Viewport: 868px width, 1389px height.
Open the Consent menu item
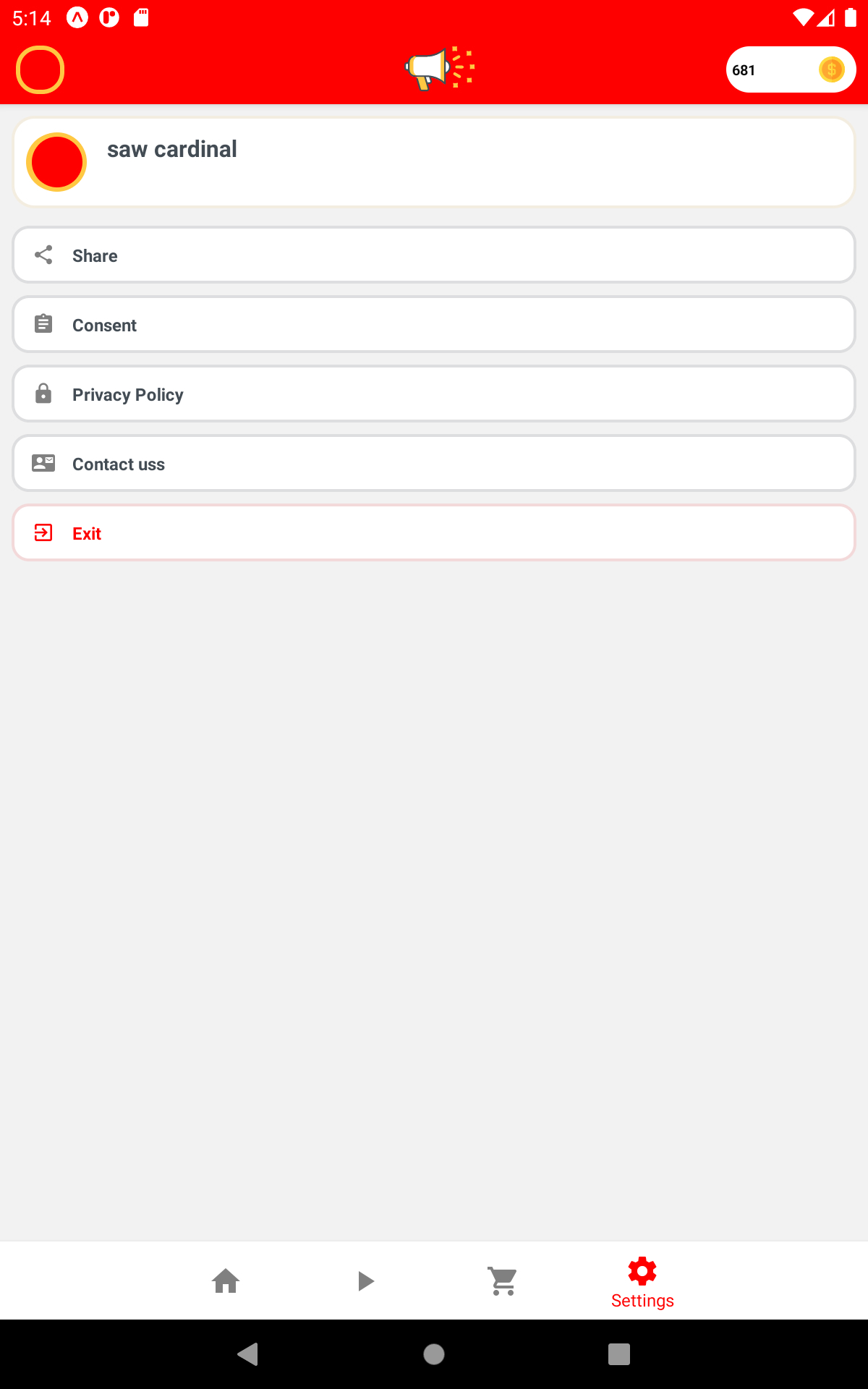coord(434,325)
